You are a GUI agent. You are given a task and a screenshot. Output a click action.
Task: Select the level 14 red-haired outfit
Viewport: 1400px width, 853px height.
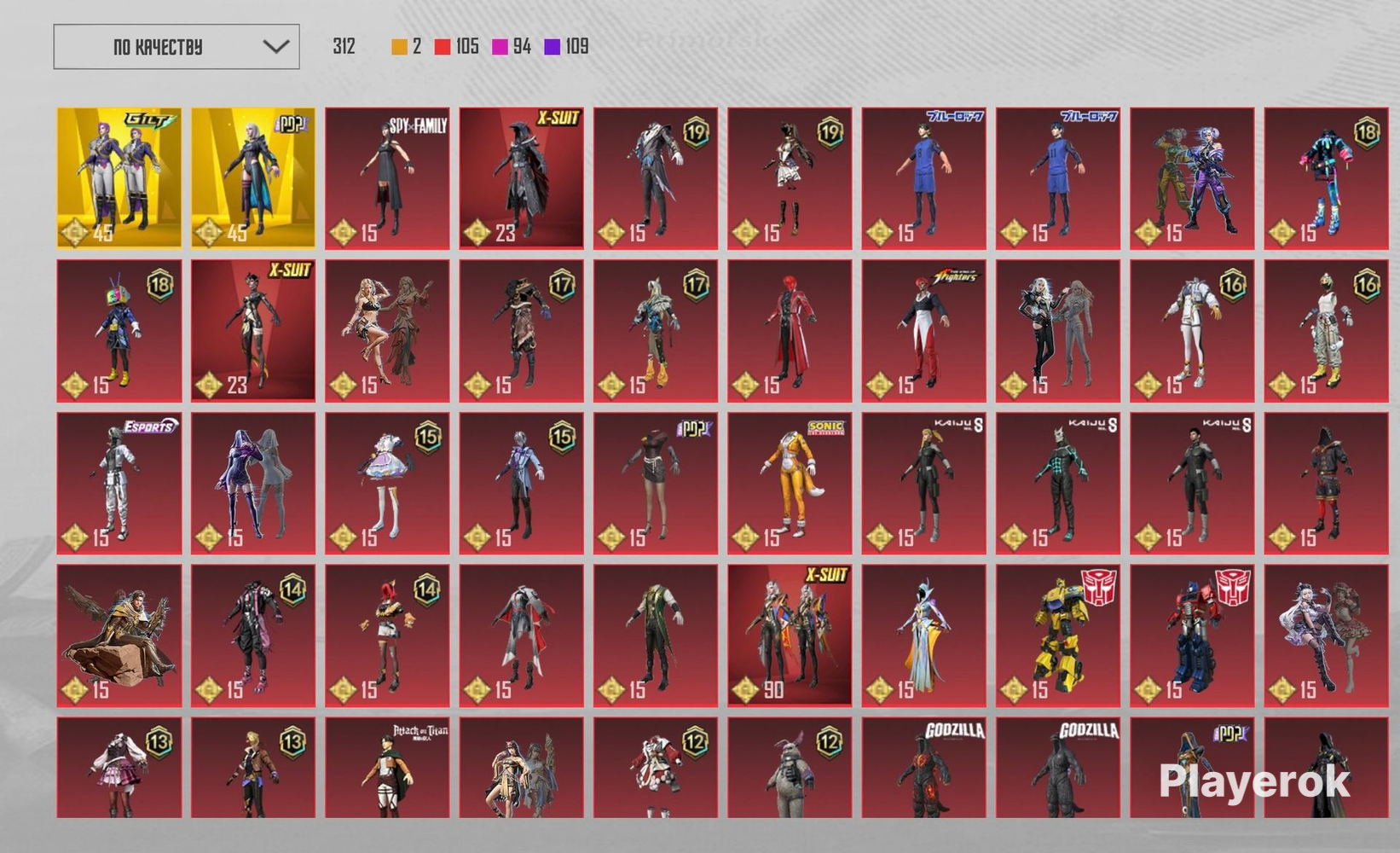coord(387,635)
